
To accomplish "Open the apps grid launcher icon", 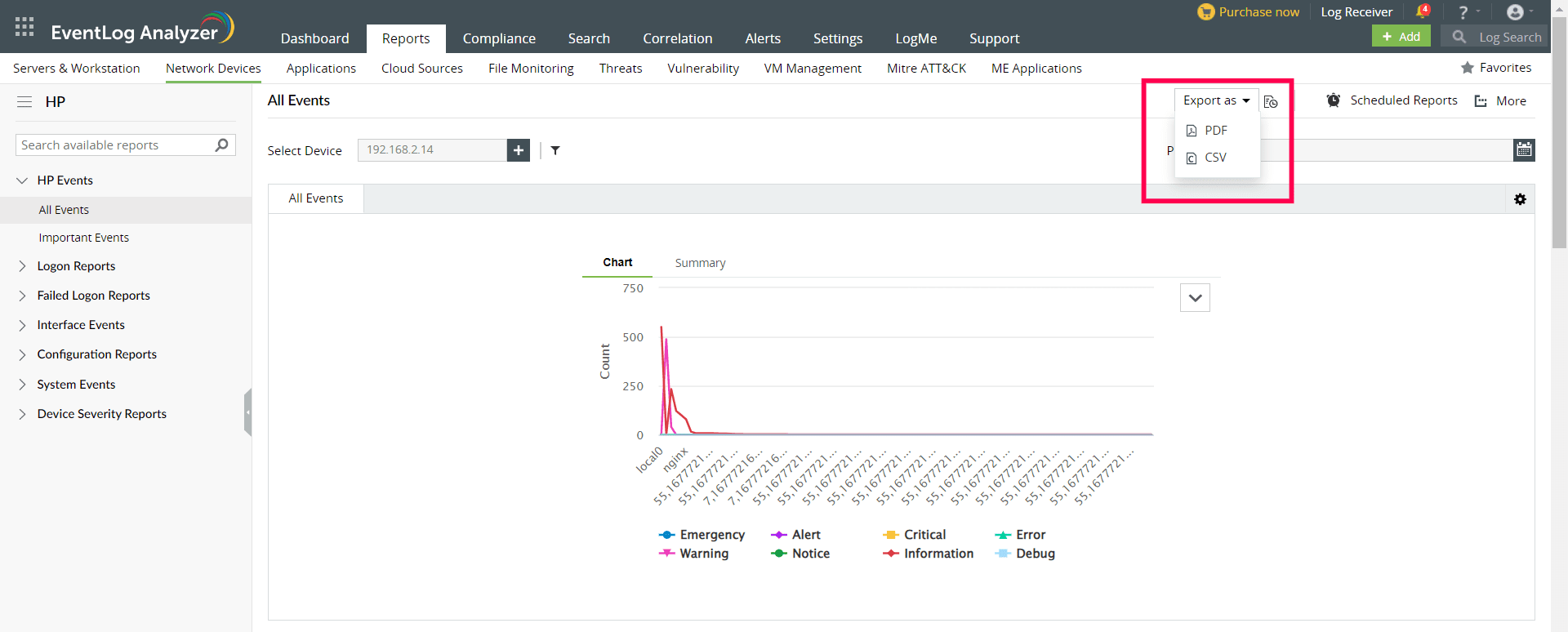I will coord(24,27).
